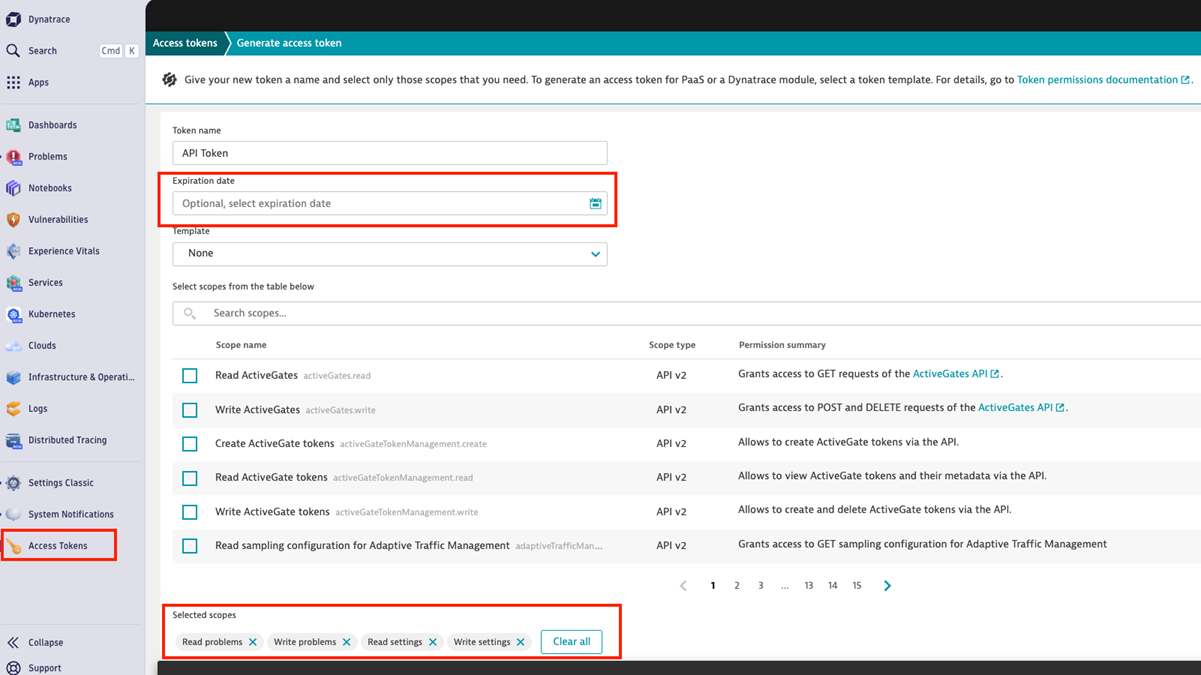Click the Distributed Tracing icon
Image resolution: width=1201 pixels, height=675 pixels.
13,440
